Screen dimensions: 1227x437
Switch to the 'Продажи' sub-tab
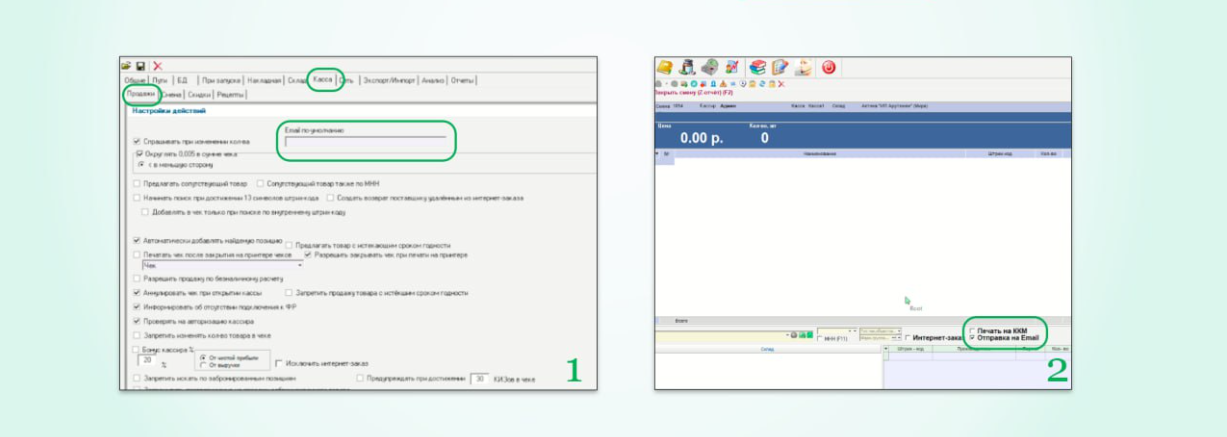[140, 94]
